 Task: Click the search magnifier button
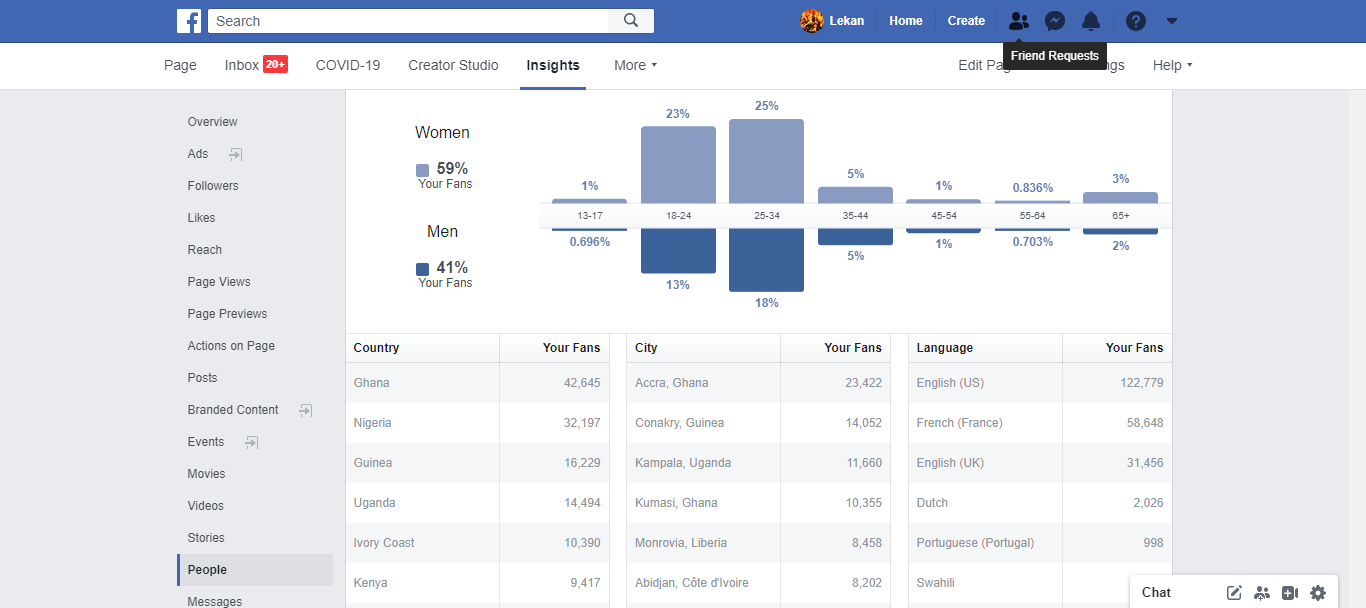631,21
